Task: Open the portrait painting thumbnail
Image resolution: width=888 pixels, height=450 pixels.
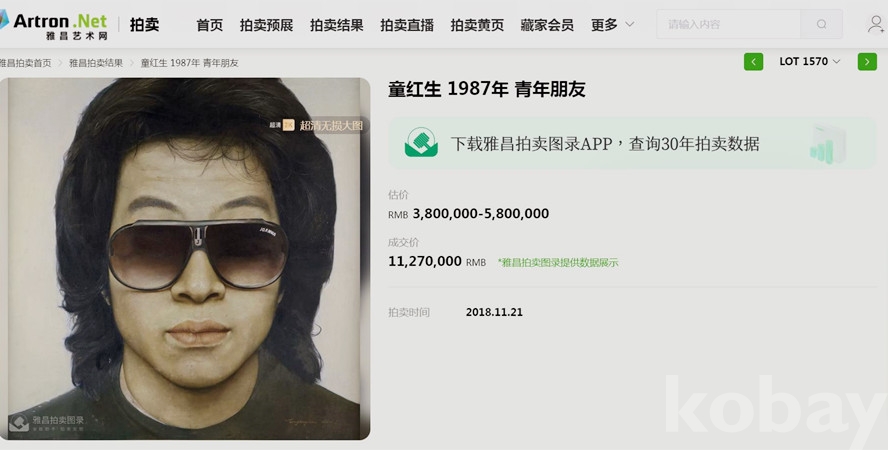Action: coord(185,259)
